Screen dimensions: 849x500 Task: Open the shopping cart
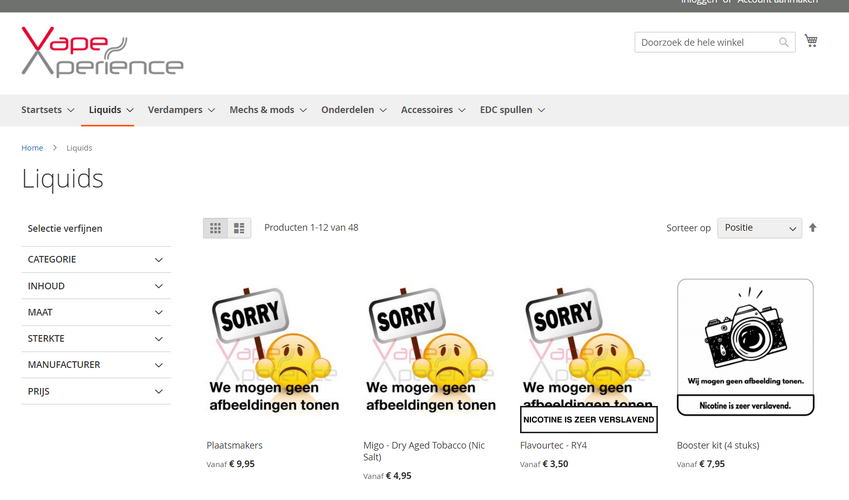[811, 41]
